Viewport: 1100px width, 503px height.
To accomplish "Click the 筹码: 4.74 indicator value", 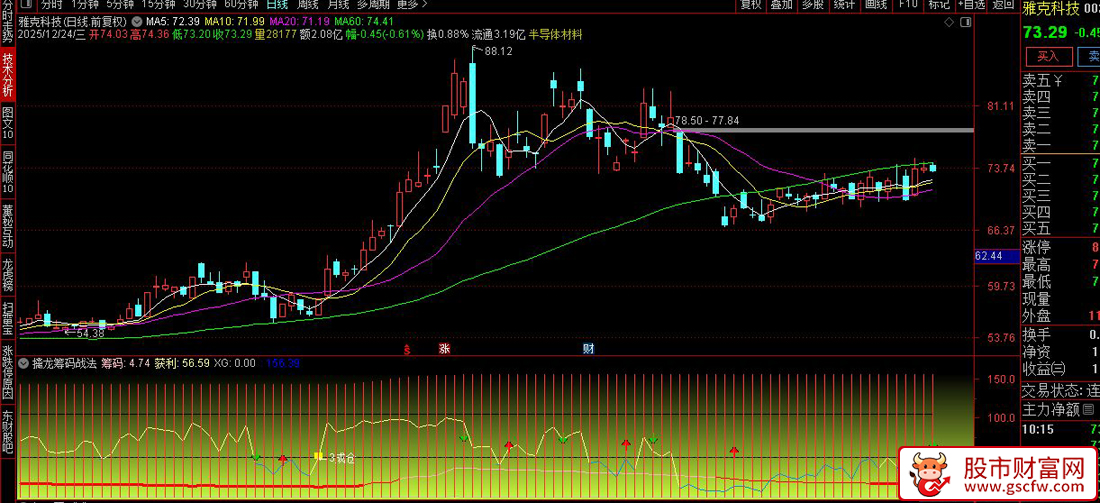I will coord(126,363).
